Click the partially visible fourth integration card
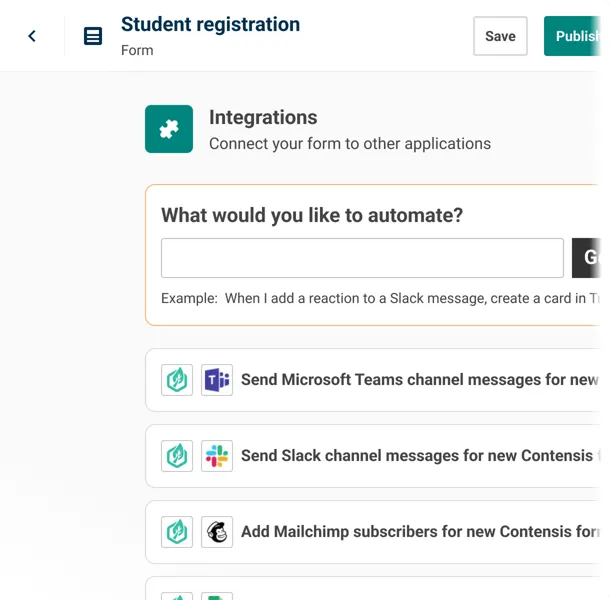Screen dimensions: 610x600 (x=380, y=590)
